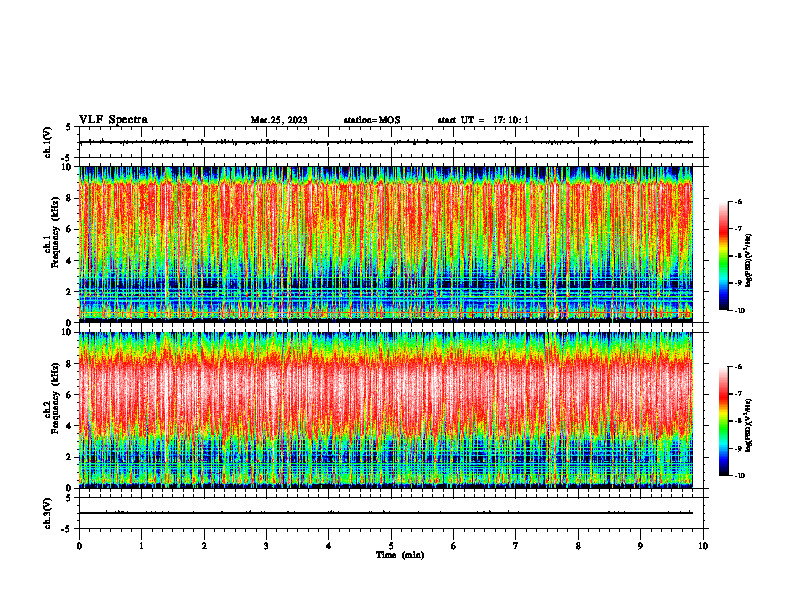Click inside the ch.1 spectrogram panel
The image size is (792, 612).
tap(386, 244)
